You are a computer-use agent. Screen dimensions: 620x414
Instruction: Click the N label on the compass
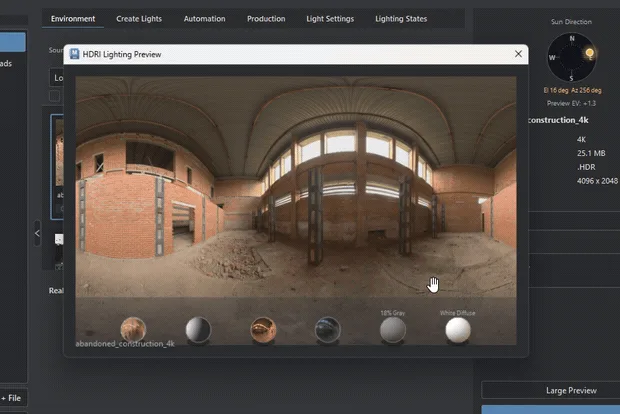coord(572,38)
